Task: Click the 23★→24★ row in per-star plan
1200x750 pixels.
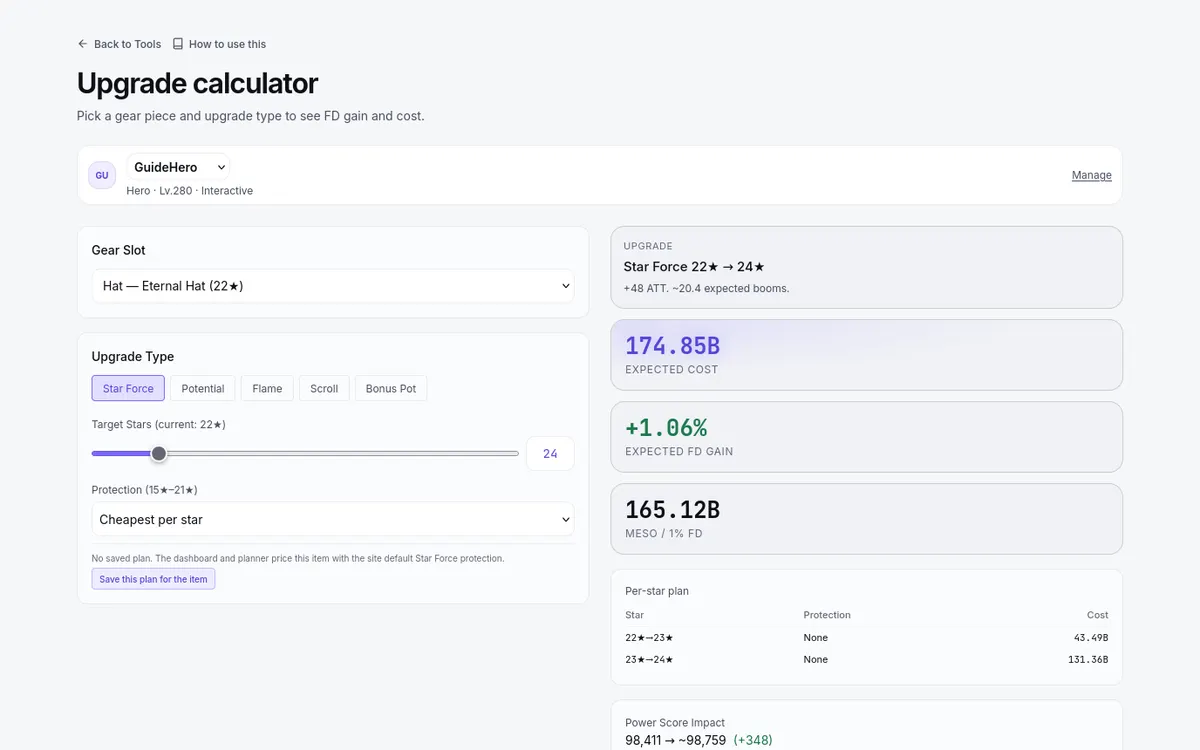Action: 867,659
